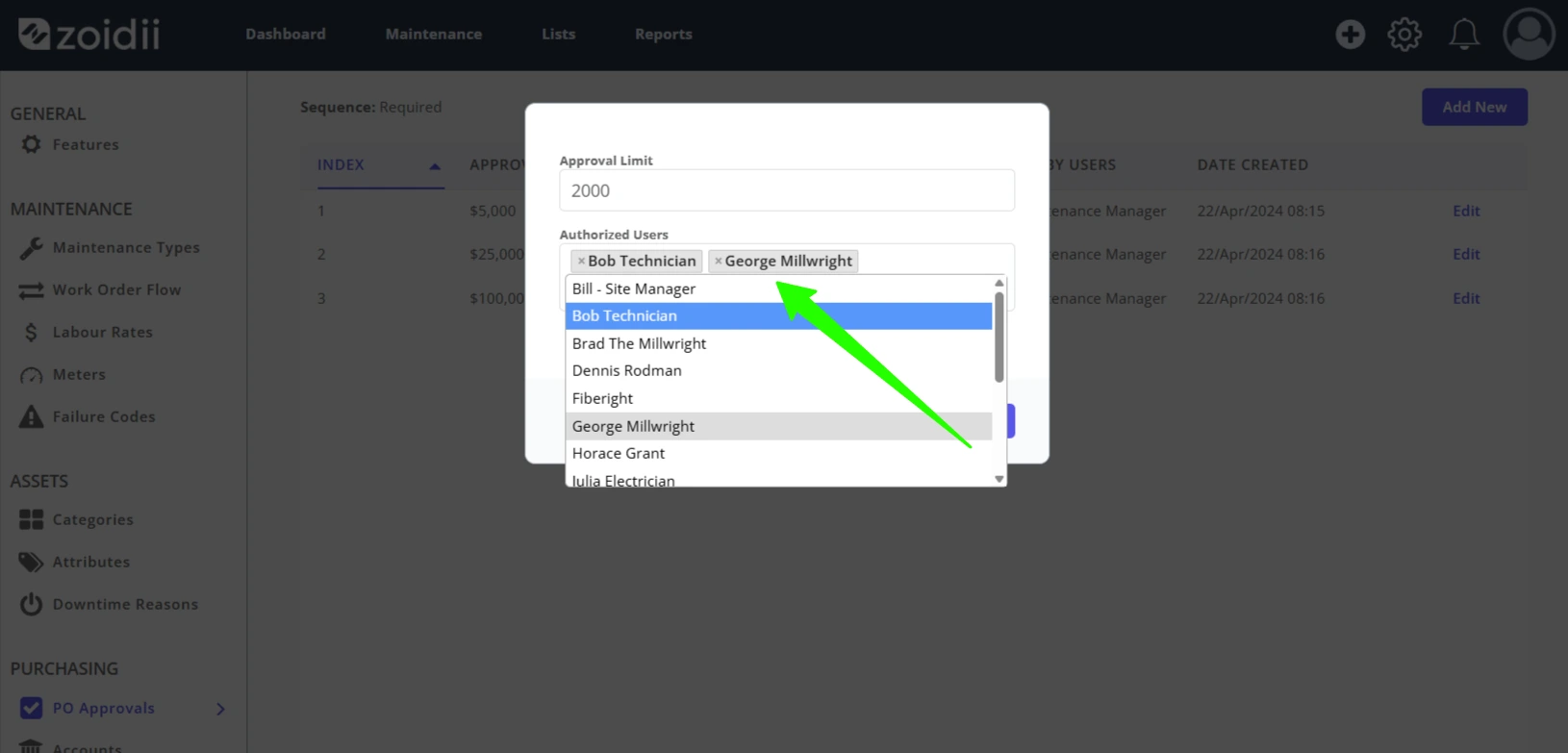Image resolution: width=1568 pixels, height=753 pixels.
Task: Click the Meters gauge icon
Action: point(31,375)
